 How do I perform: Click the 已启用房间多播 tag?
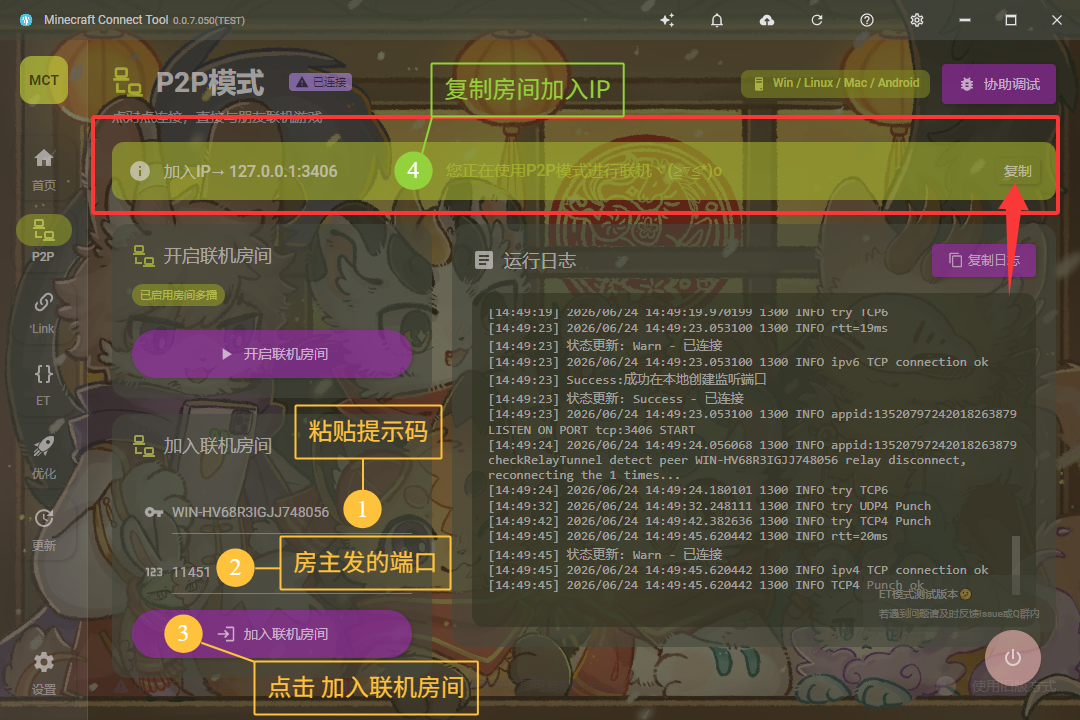tap(178, 295)
